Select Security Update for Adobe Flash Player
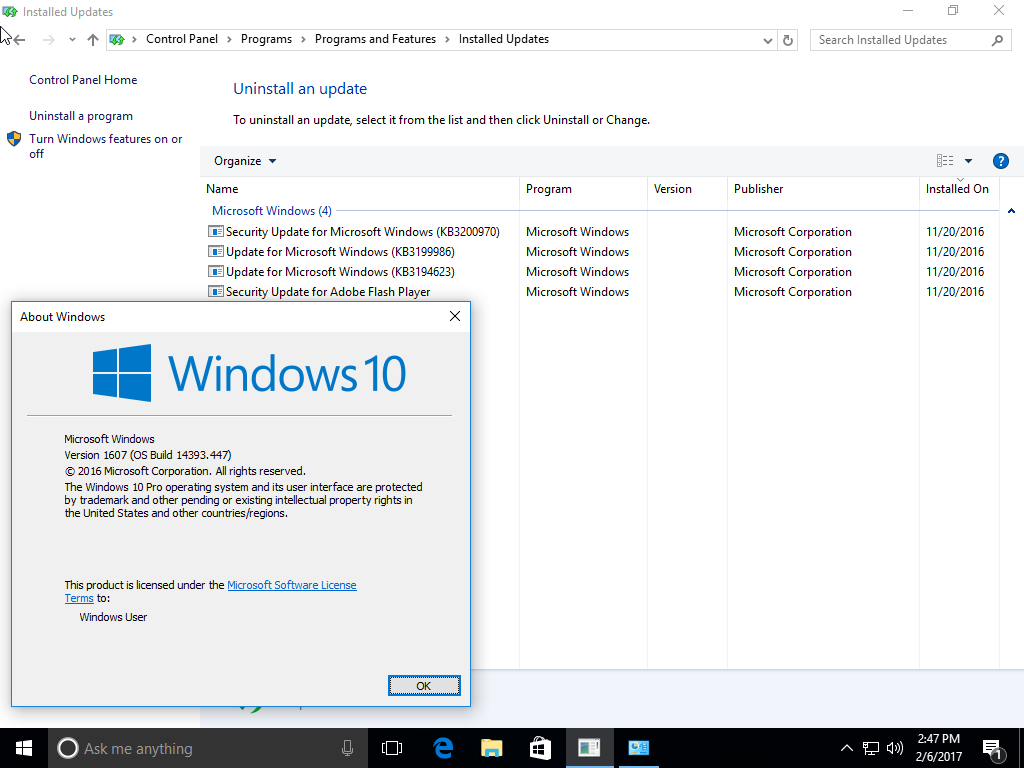The height and width of the screenshot is (768, 1024). click(x=600, y=291)
